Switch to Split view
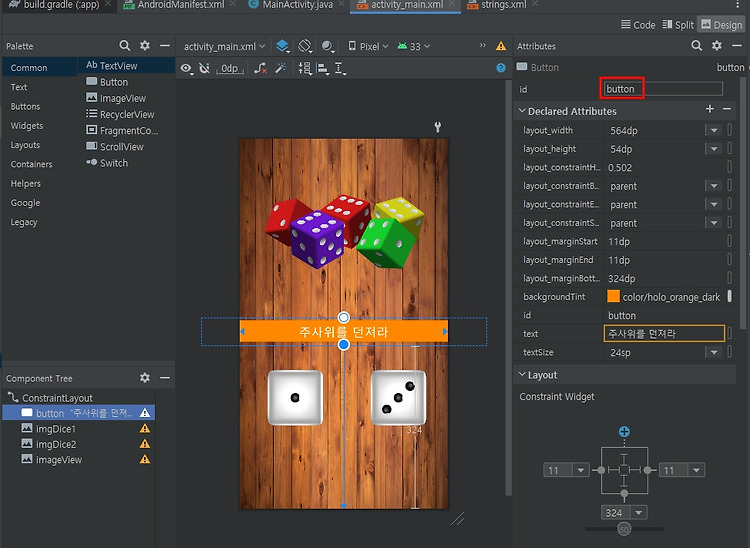750x548 pixels. (x=678, y=25)
